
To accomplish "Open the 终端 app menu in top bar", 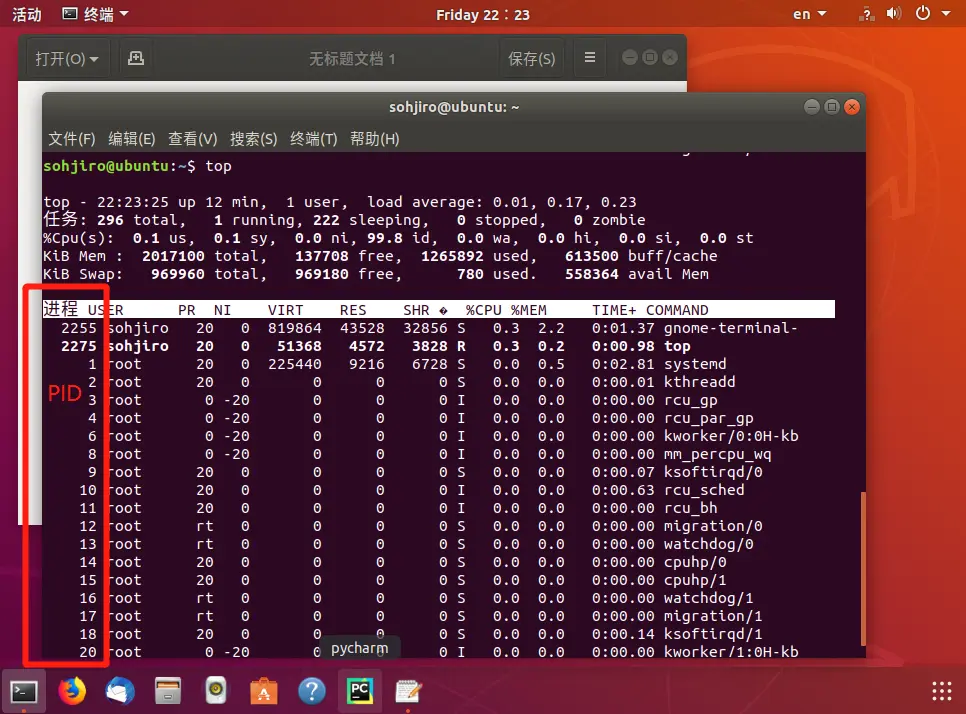I will [x=95, y=14].
